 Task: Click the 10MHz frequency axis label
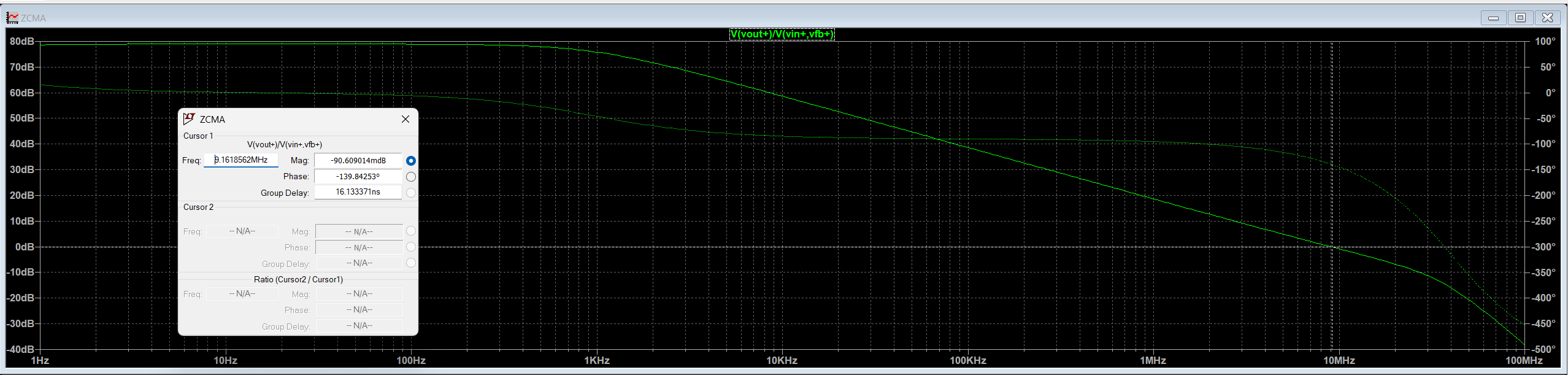pos(1339,361)
